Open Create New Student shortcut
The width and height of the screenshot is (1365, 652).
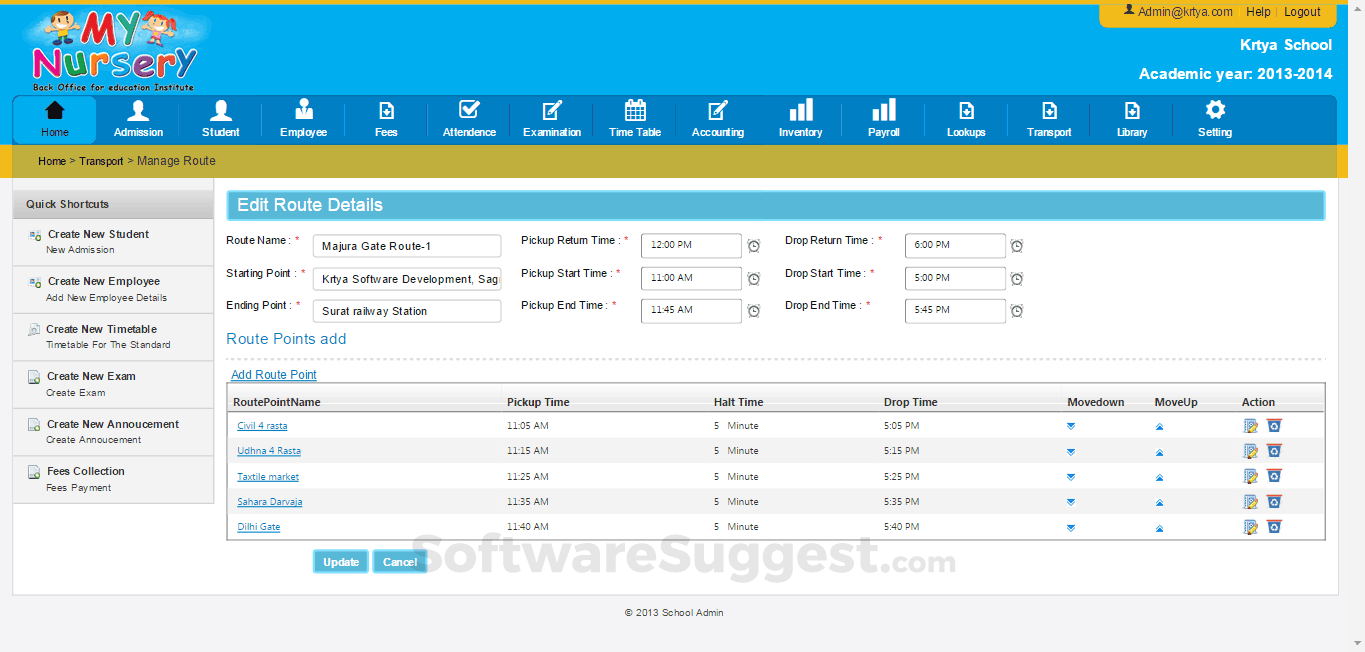pos(98,235)
